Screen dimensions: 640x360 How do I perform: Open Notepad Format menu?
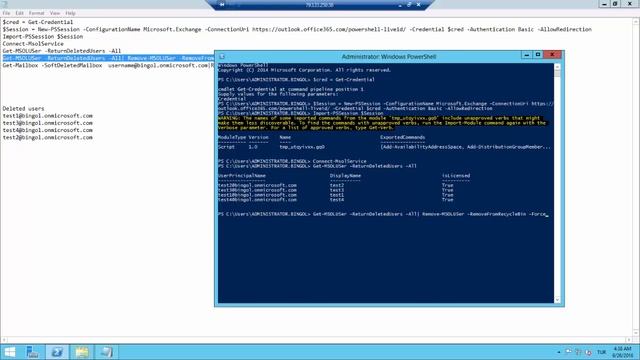36,13
